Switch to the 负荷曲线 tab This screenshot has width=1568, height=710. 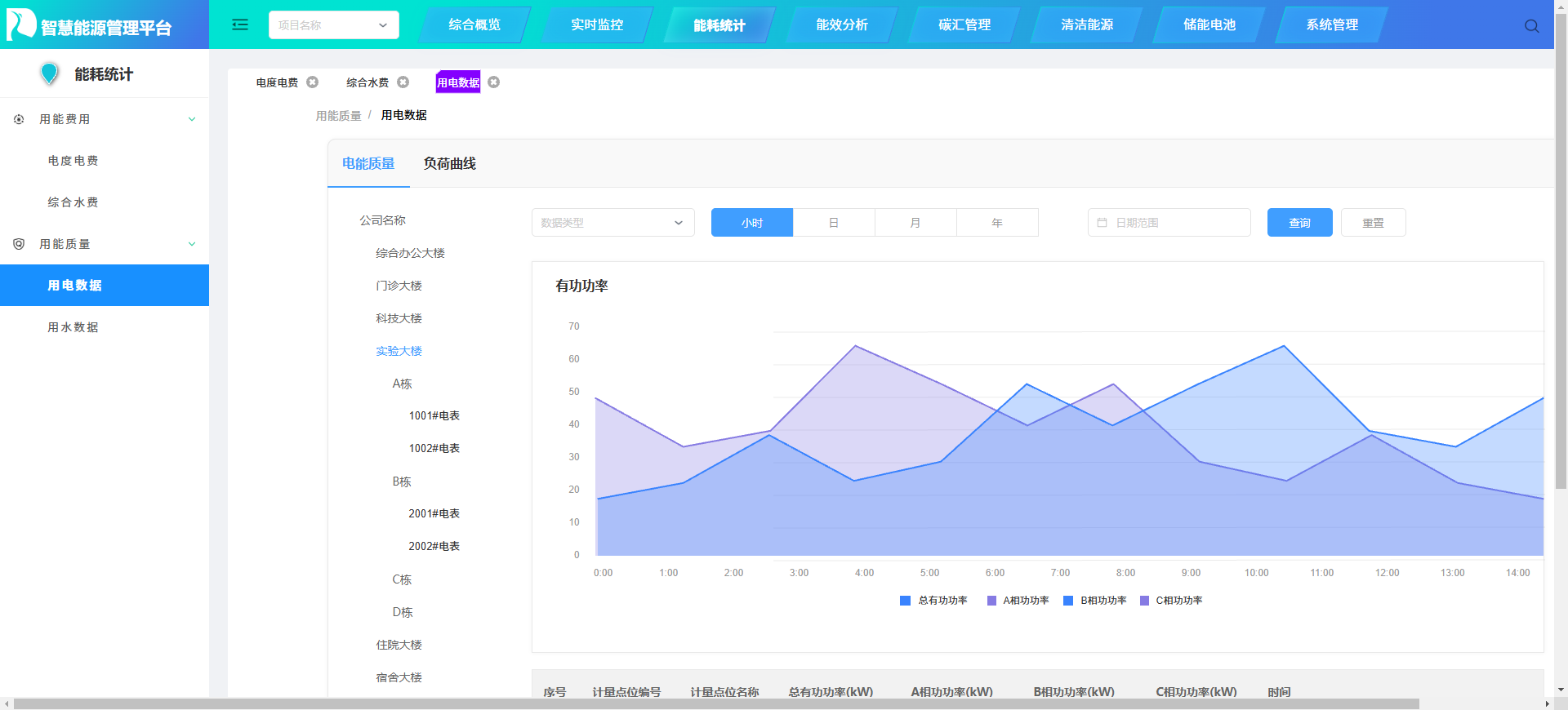(x=449, y=163)
